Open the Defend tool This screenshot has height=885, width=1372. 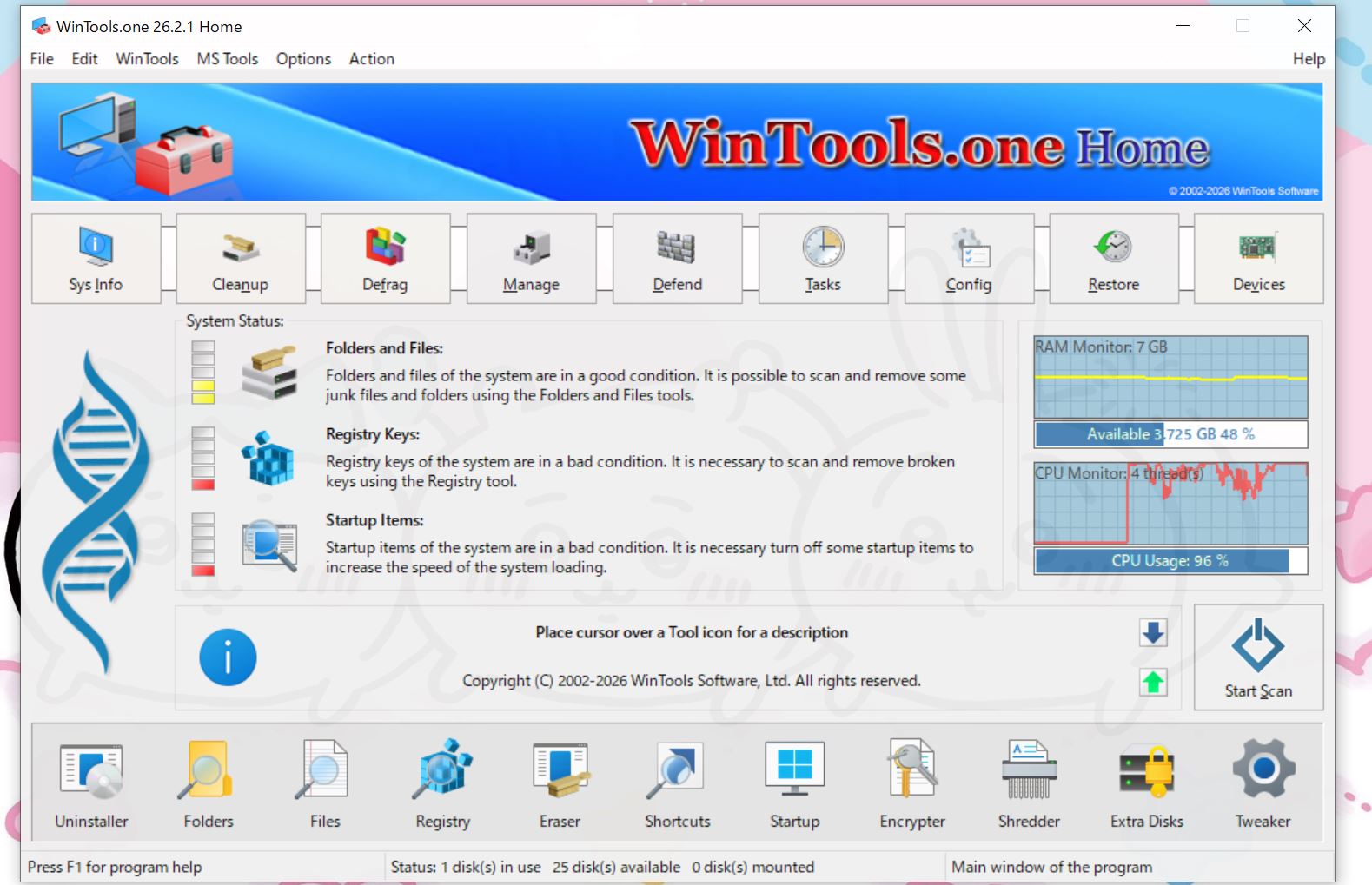tap(678, 258)
